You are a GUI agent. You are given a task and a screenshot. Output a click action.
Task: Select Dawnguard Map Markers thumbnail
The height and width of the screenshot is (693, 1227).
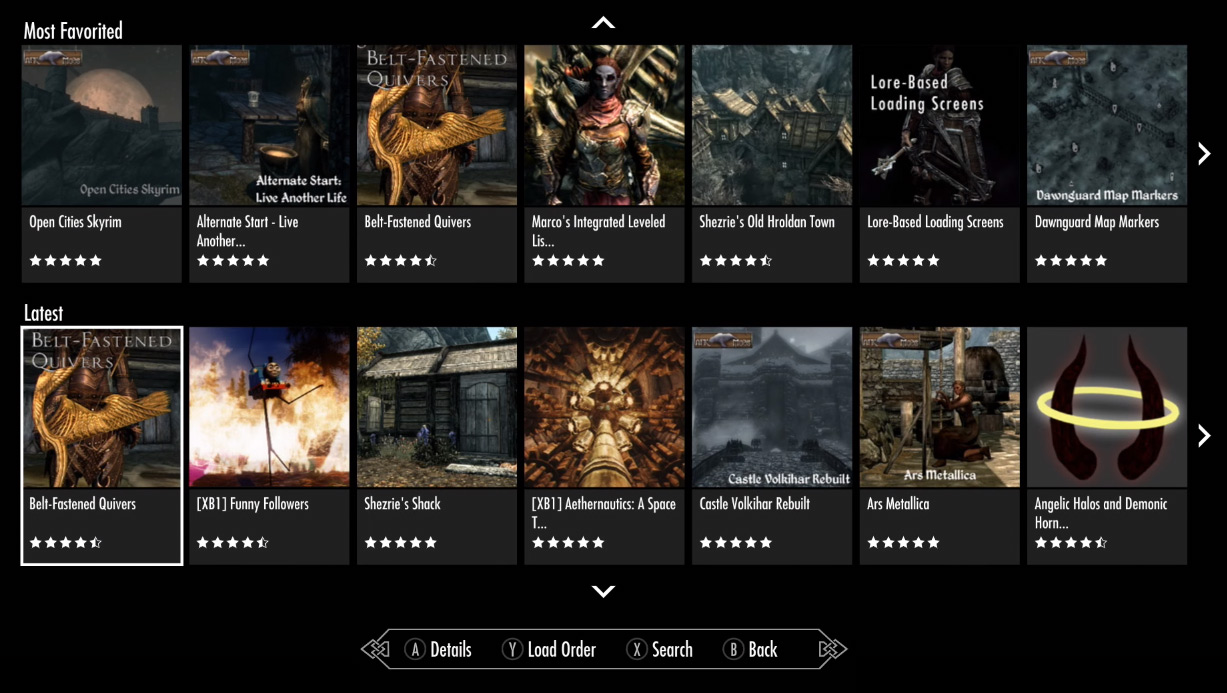(1107, 125)
